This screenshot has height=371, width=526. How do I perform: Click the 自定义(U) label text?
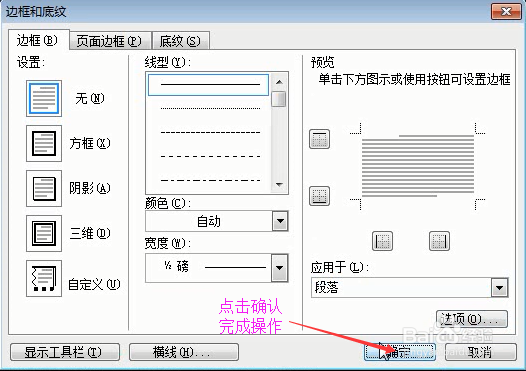94,284
